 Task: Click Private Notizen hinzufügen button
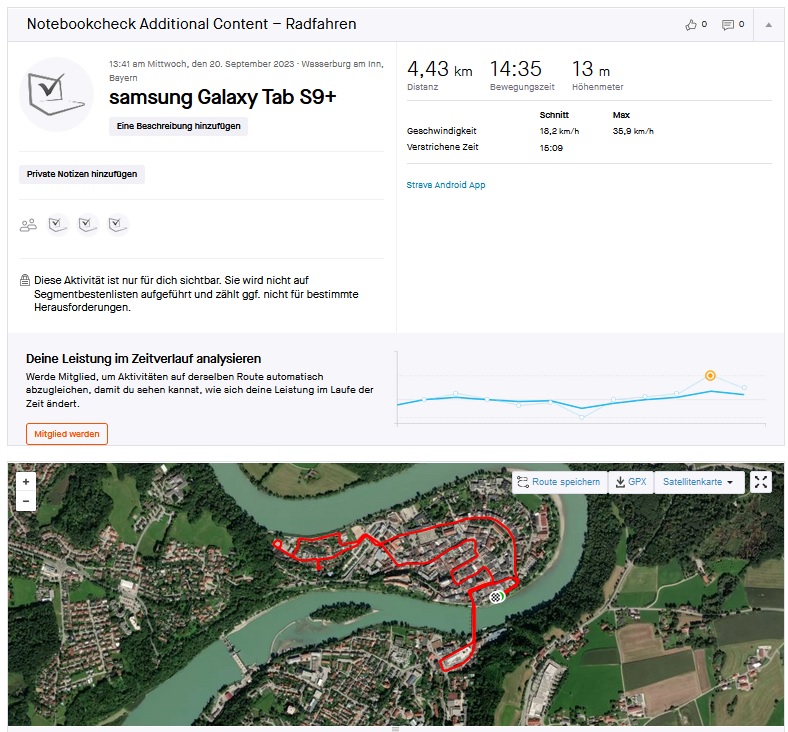click(82, 174)
